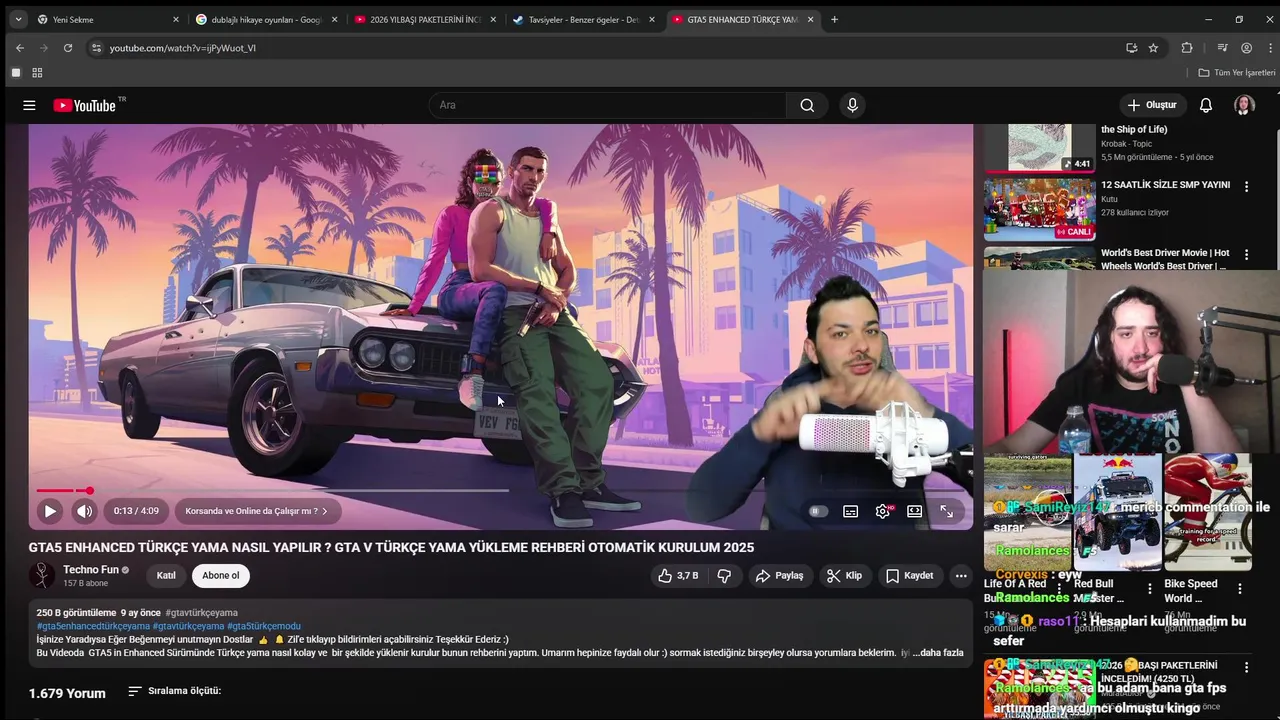
Task: Open options for World's Best Driver Movie
Action: [1246, 254]
